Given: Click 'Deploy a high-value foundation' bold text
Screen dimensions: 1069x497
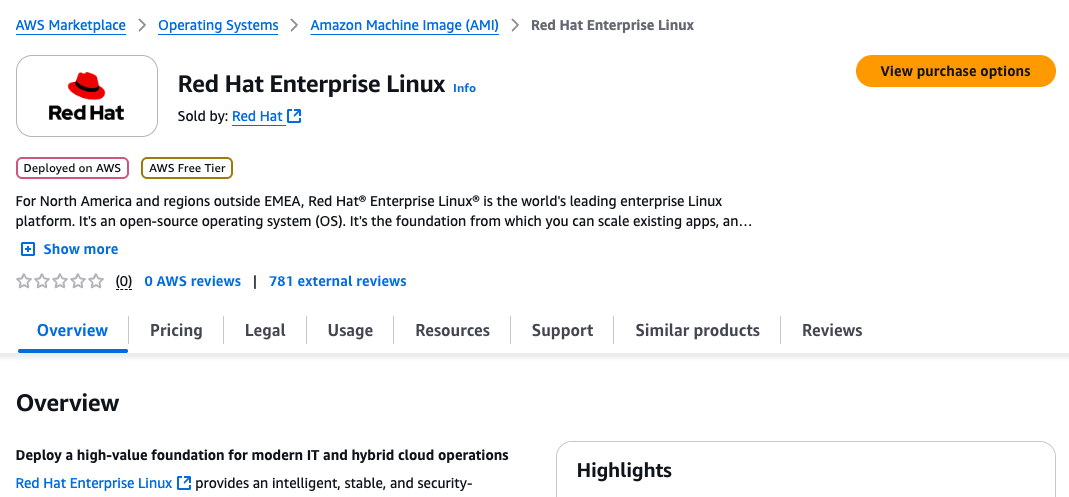Looking at the screenshot, I should [262, 455].
